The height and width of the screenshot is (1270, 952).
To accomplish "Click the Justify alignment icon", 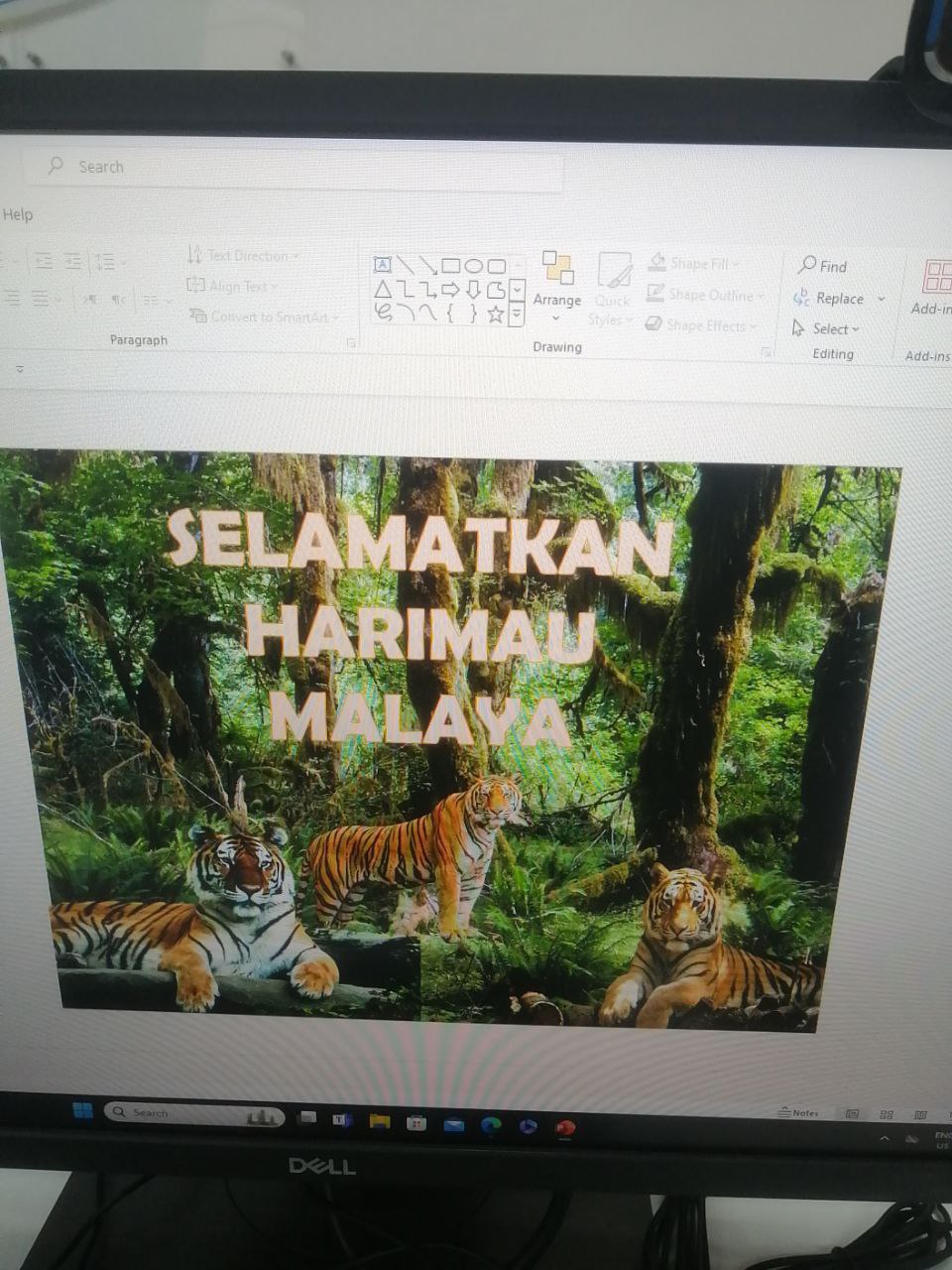I will 42,298.
